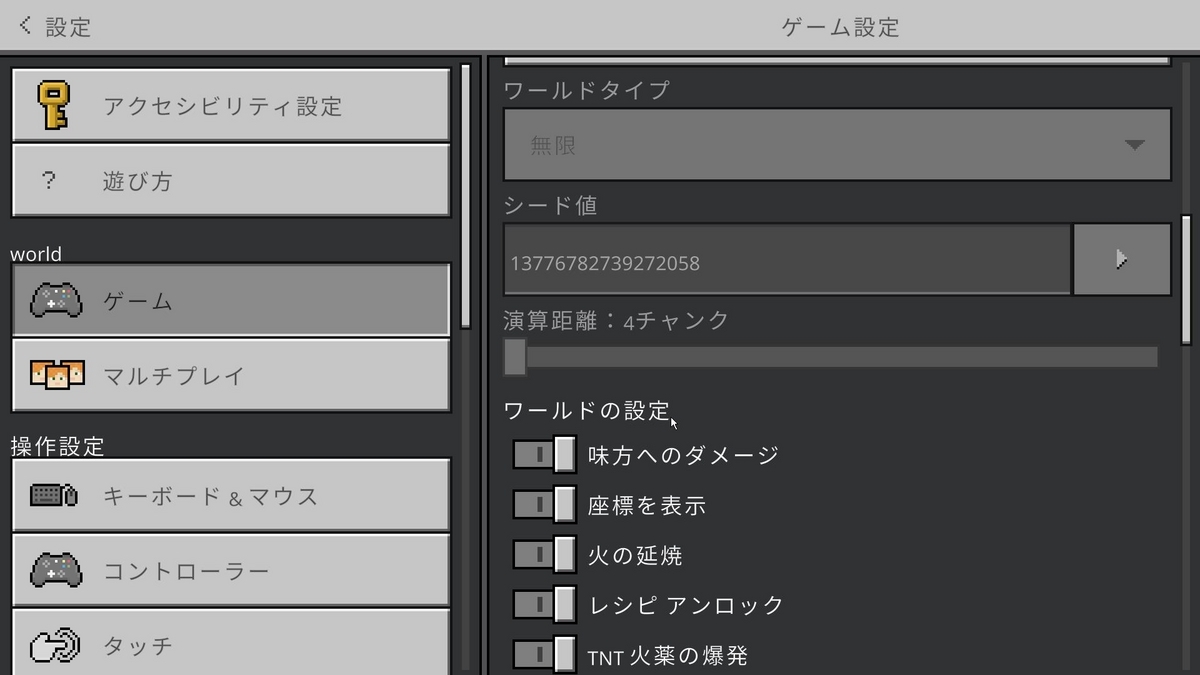Image resolution: width=1200 pixels, height=675 pixels.
Task: Open the 遊び方 section
Action: point(231,180)
